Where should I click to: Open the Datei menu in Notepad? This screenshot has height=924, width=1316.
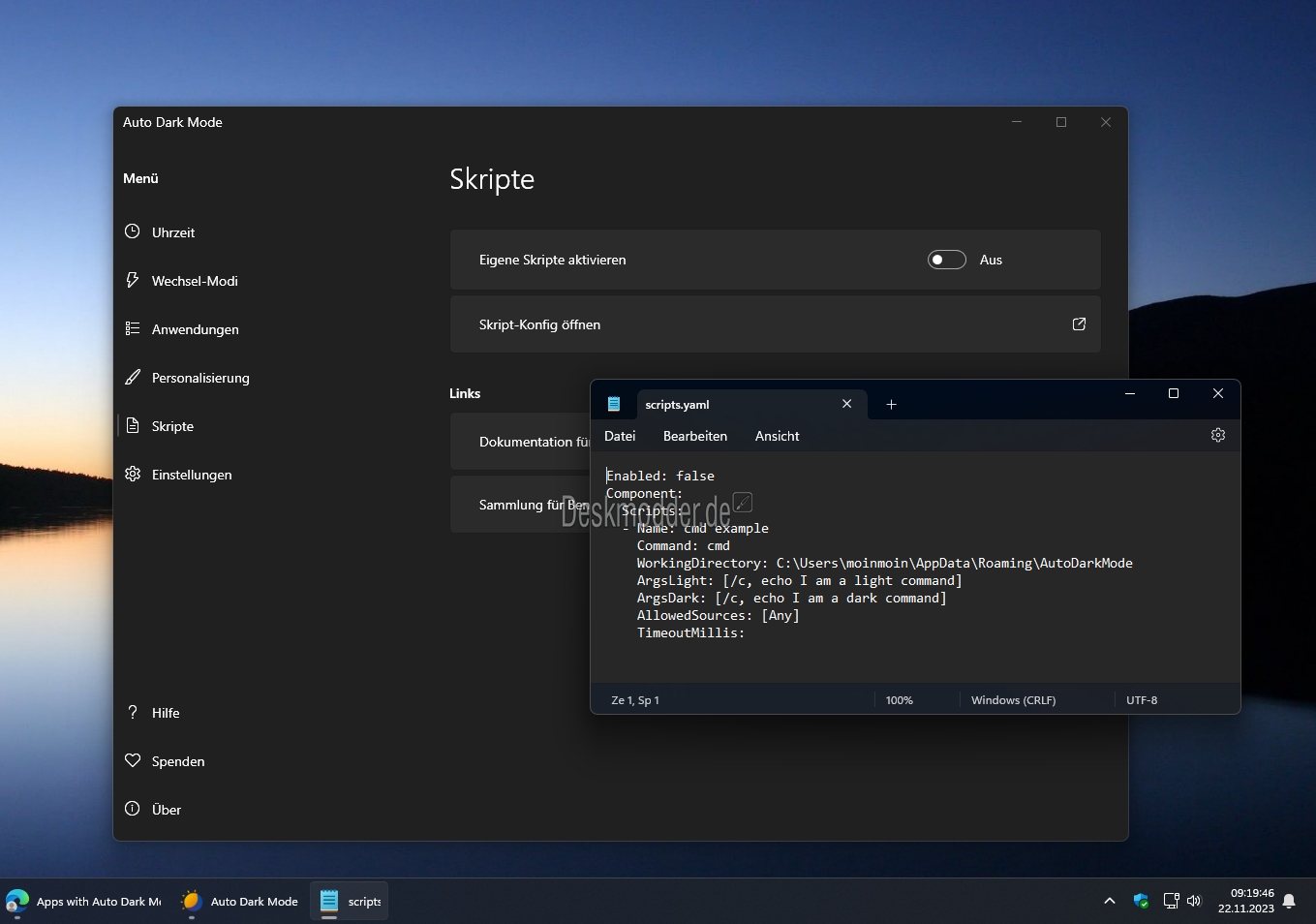620,436
